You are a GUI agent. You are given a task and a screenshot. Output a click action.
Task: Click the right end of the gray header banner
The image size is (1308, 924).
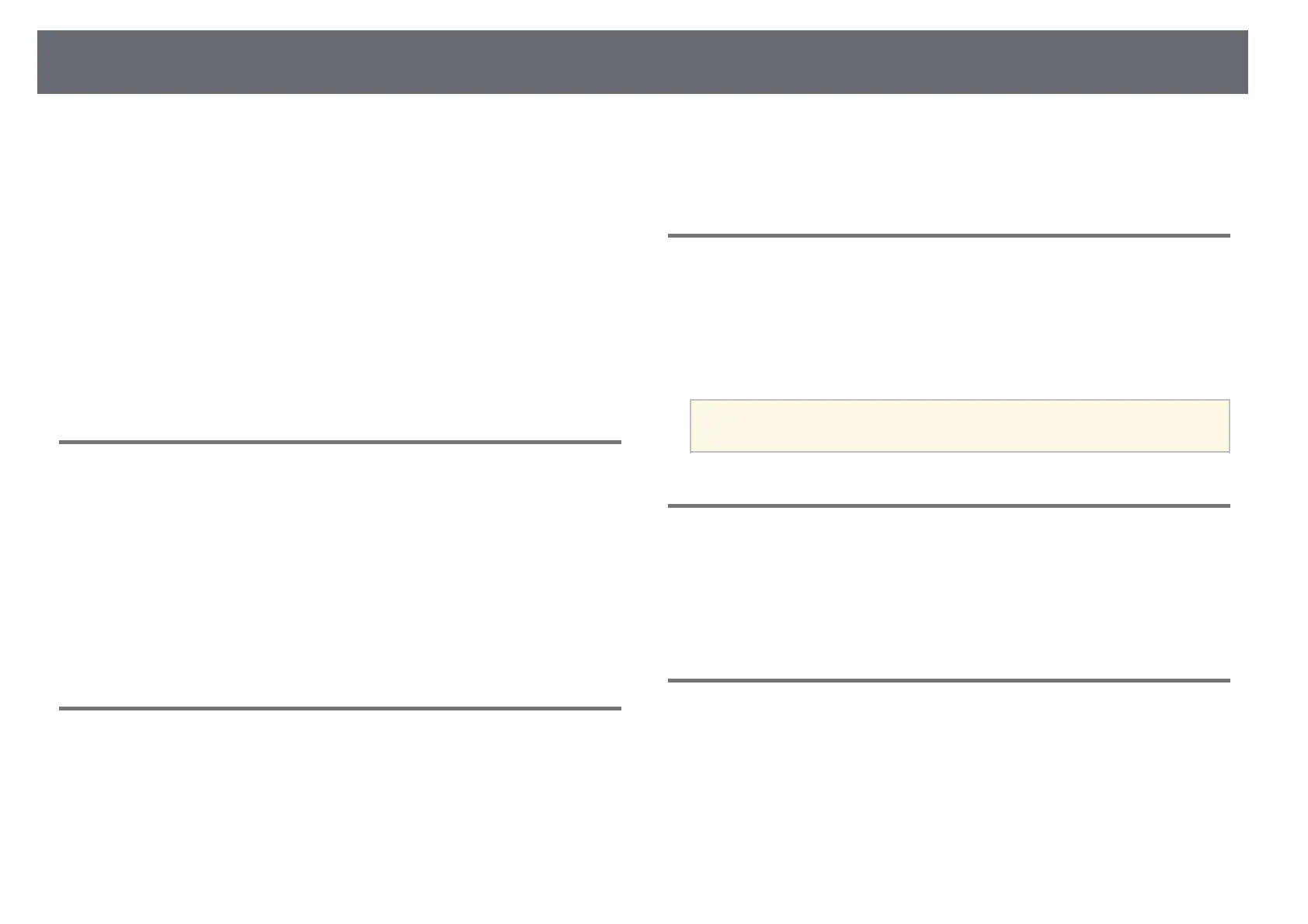click(1239, 62)
